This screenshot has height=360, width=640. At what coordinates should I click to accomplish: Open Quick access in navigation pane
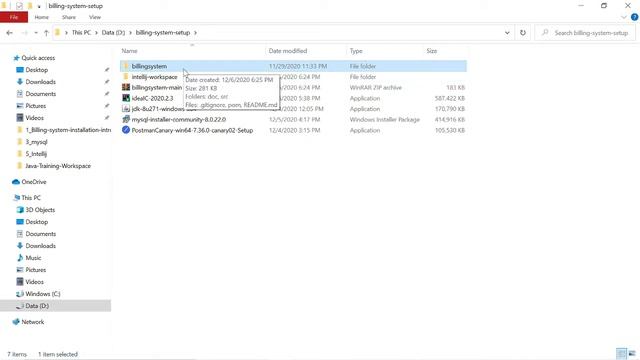click(x=38, y=58)
